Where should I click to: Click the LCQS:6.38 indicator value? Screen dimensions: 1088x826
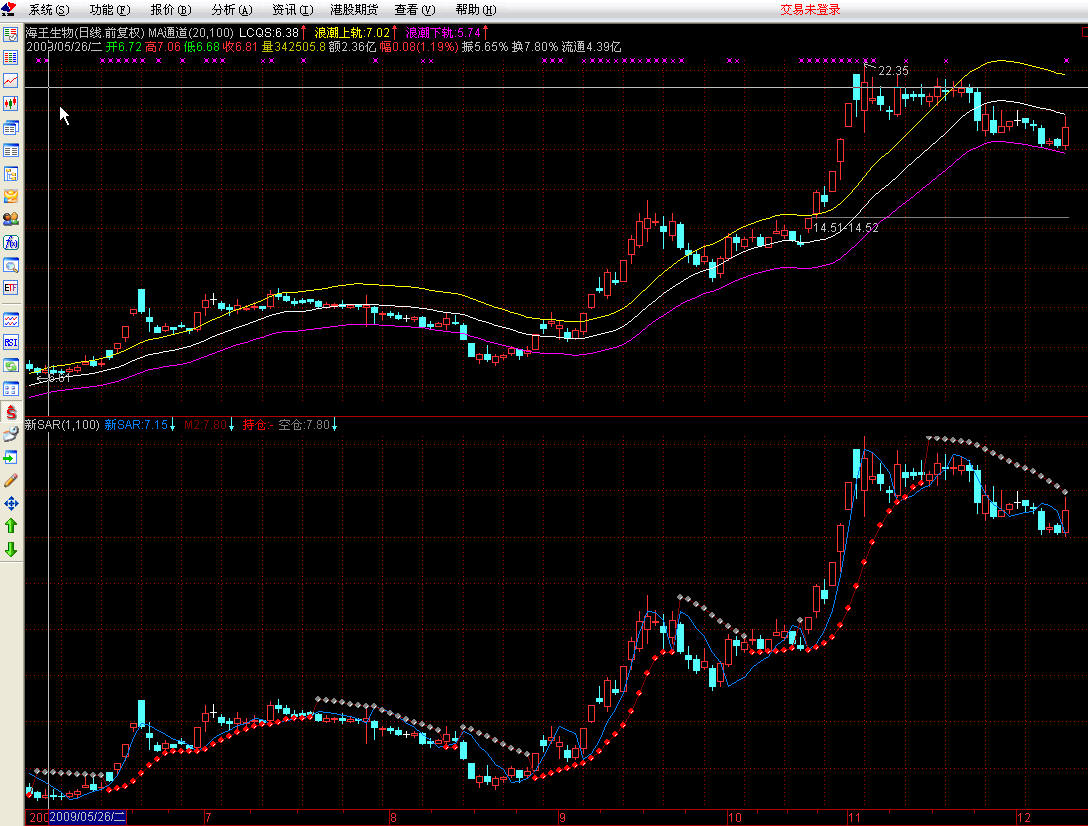[x=269, y=33]
